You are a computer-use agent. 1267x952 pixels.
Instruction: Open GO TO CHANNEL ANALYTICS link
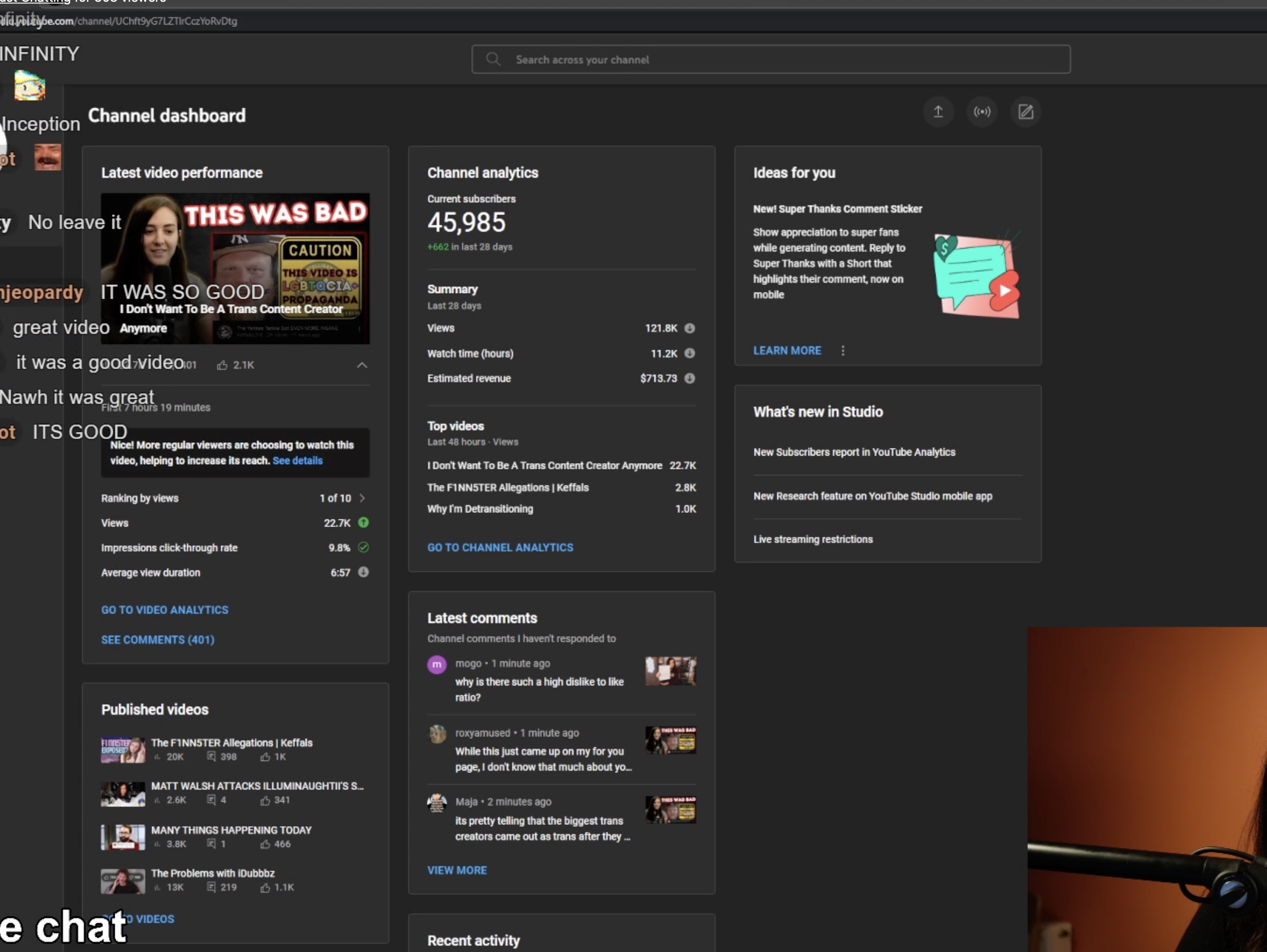coord(500,548)
